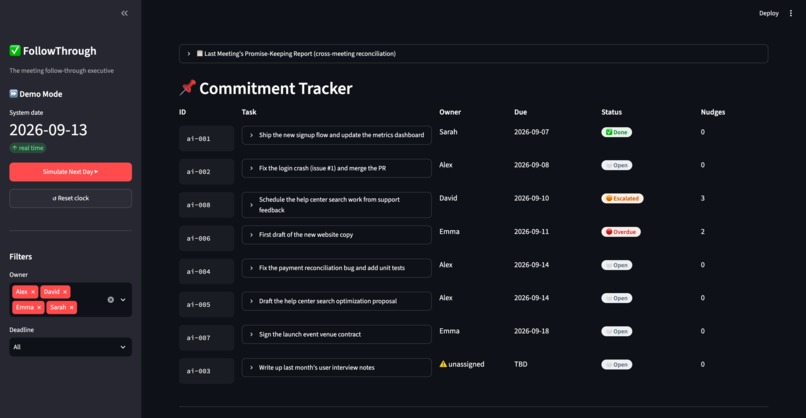Click the Status column header
Viewport: 806px width, 418px height.
[x=612, y=112]
